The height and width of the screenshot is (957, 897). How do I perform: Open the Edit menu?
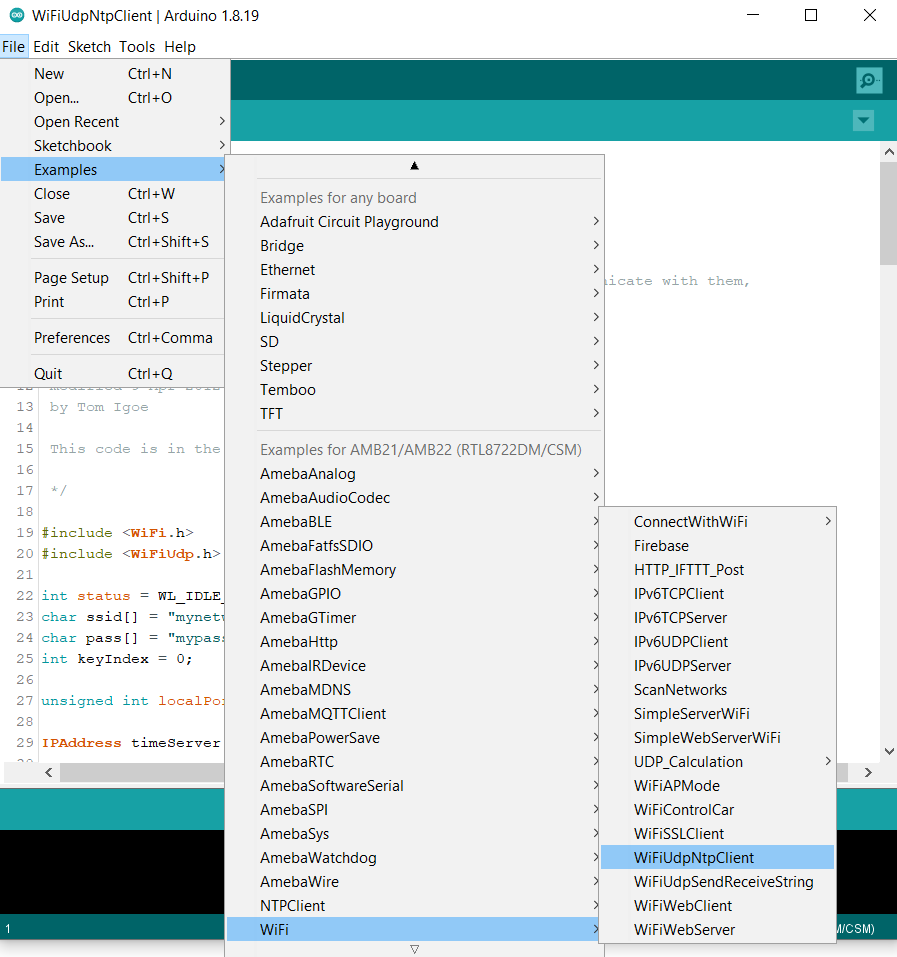(x=46, y=47)
